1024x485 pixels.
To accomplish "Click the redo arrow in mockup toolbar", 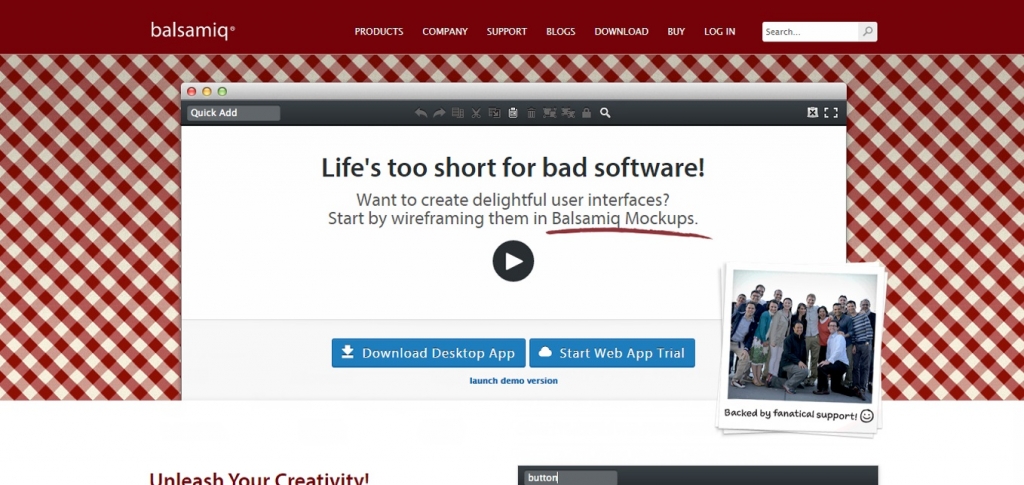I will point(439,113).
